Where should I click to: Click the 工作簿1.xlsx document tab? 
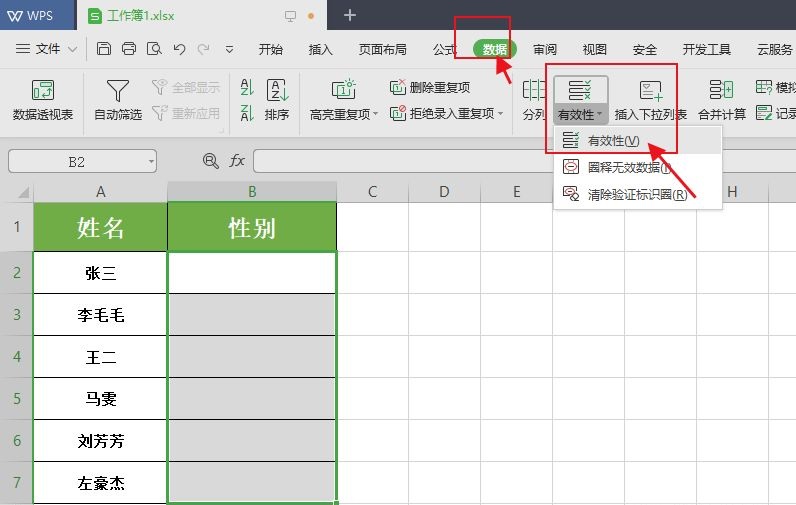pos(203,15)
